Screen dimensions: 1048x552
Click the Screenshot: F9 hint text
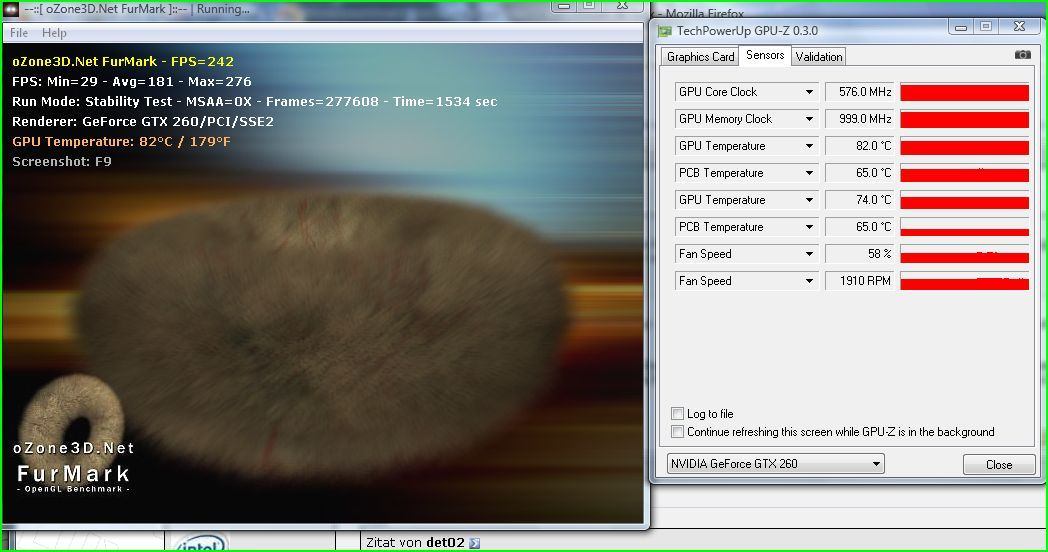(x=61, y=162)
